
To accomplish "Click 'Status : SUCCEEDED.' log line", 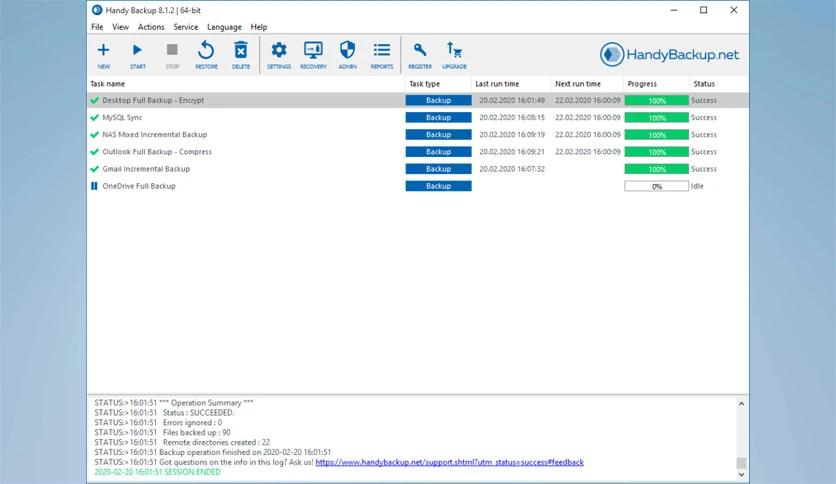I will [164, 413].
